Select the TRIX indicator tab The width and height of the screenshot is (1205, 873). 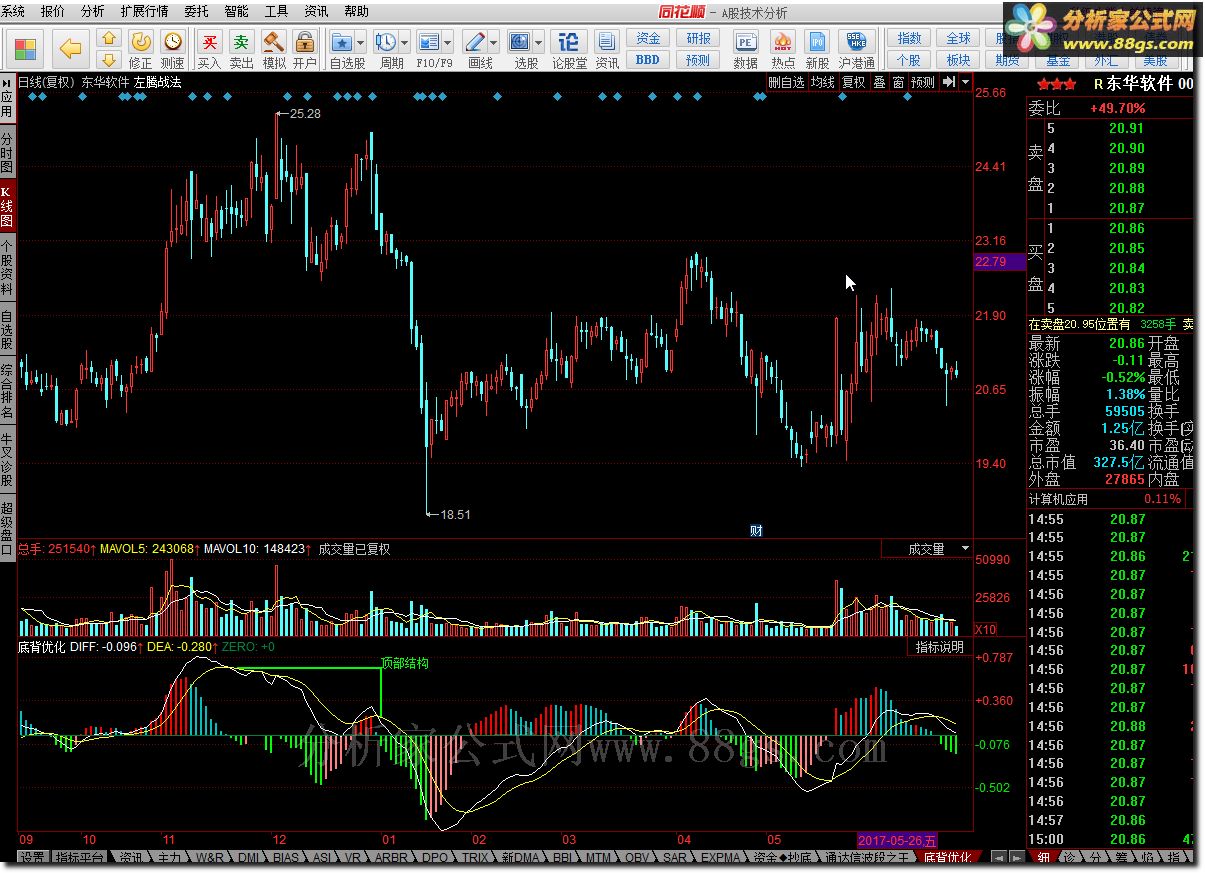pos(476,858)
